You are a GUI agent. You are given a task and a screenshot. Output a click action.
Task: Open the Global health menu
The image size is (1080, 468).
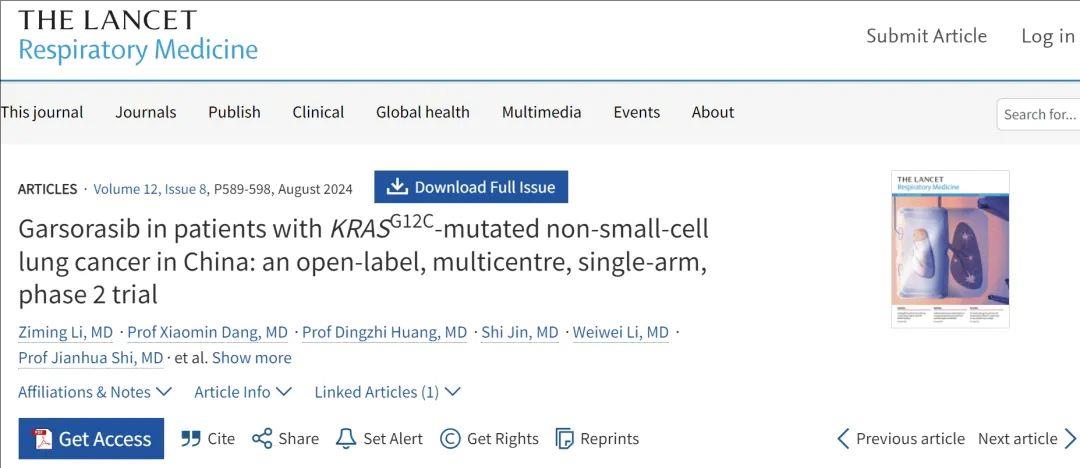click(x=423, y=112)
